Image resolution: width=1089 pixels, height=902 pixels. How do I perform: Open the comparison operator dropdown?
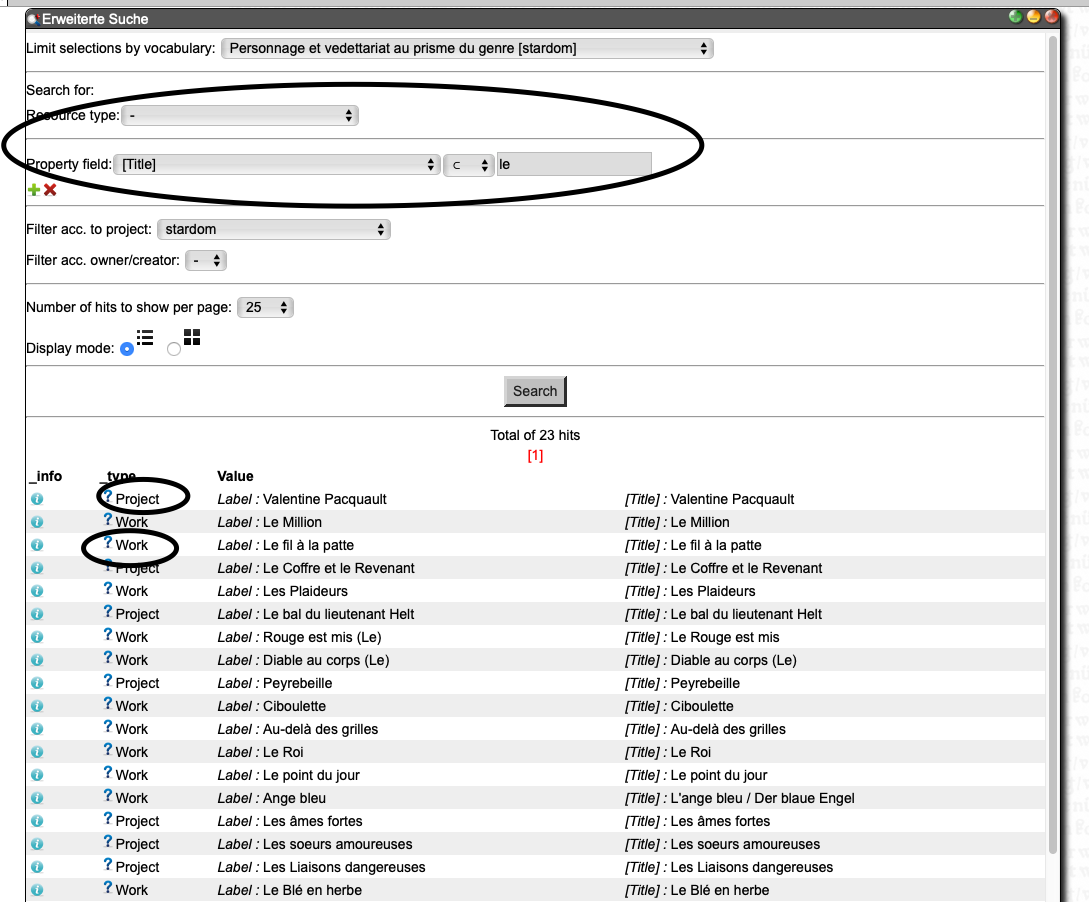[469, 165]
